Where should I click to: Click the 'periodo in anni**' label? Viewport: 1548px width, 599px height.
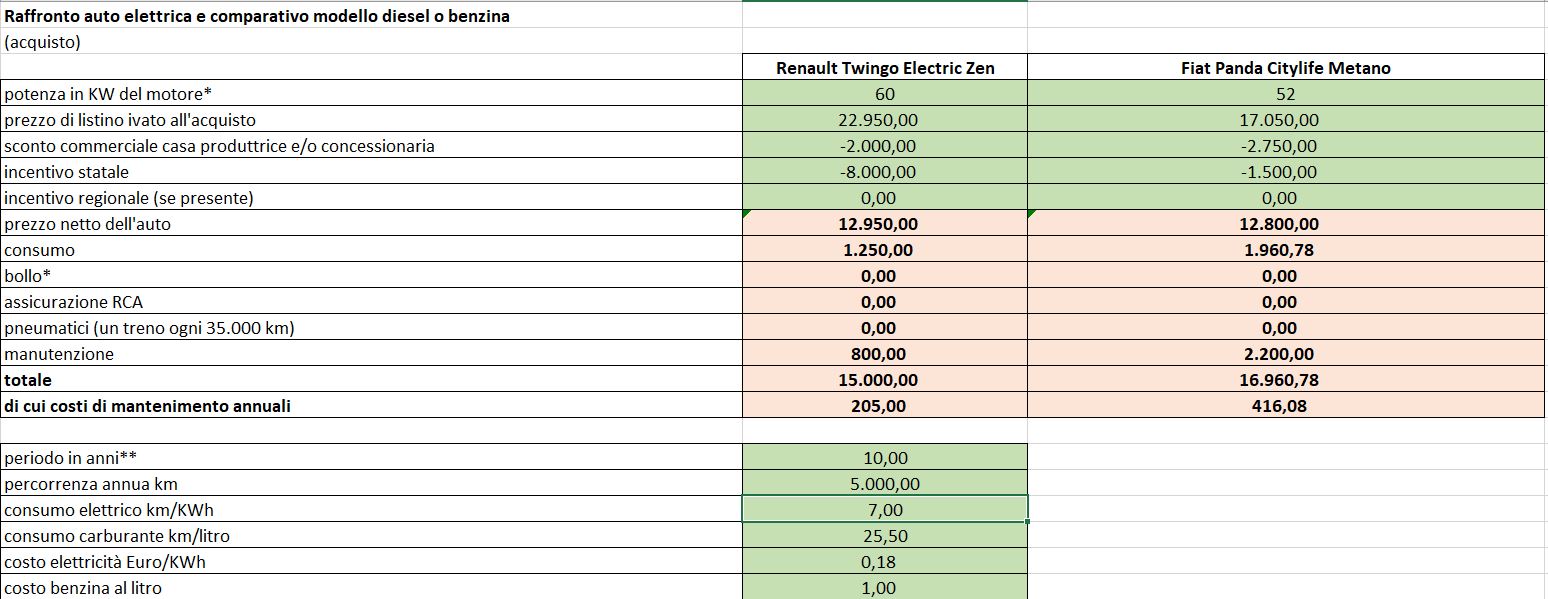click(371, 458)
